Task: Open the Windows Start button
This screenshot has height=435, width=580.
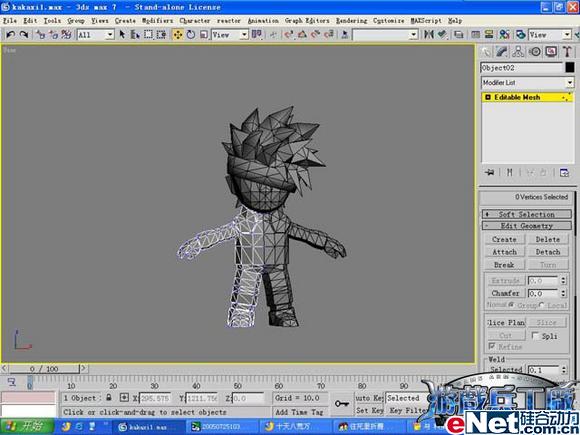Action: coord(27,426)
